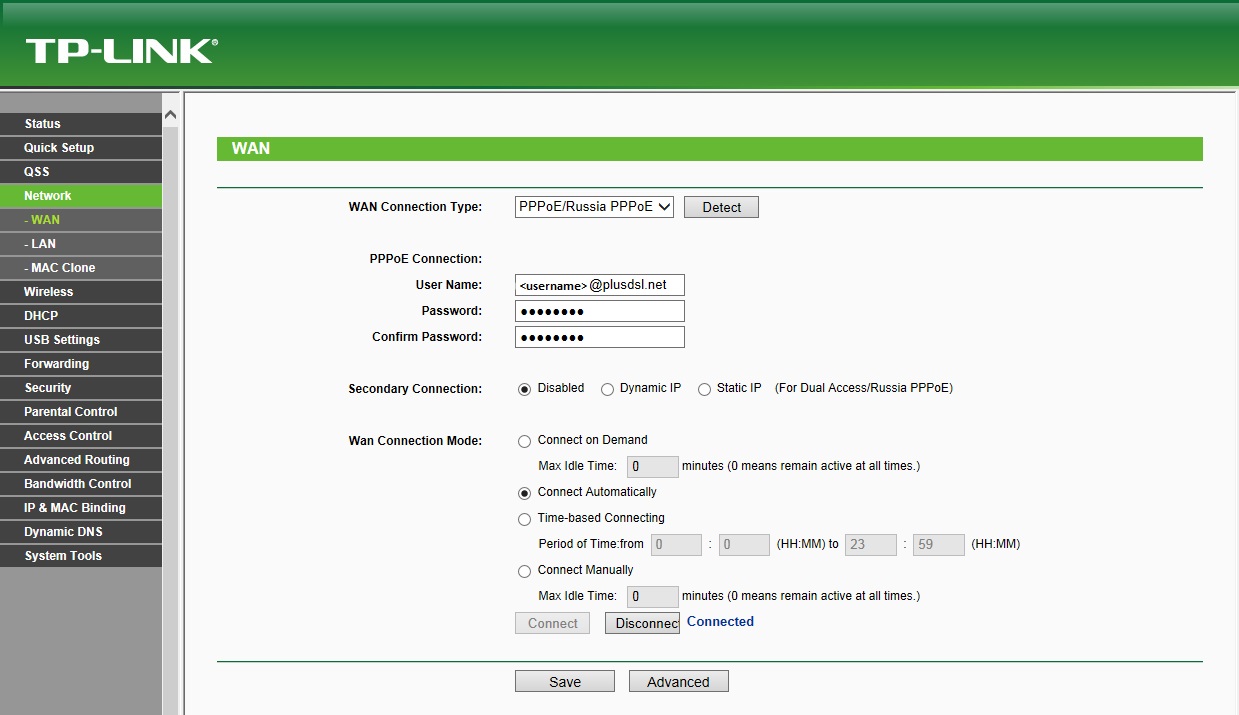Screen dimensions: 1239x715
Task: Choose Connect Manually mode
Action: (x=524, y=571)
